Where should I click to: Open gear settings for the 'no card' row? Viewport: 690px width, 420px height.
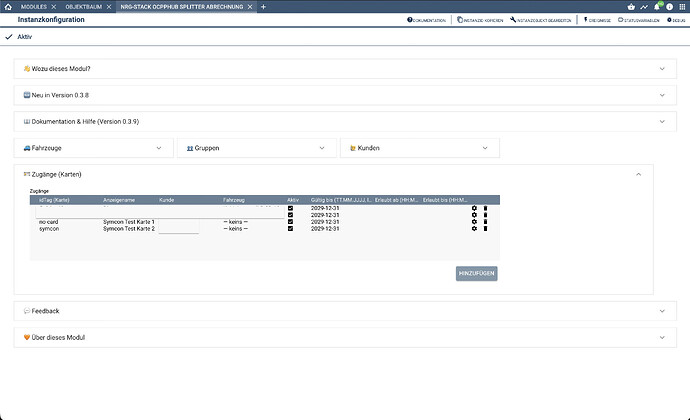coord(474,222)
